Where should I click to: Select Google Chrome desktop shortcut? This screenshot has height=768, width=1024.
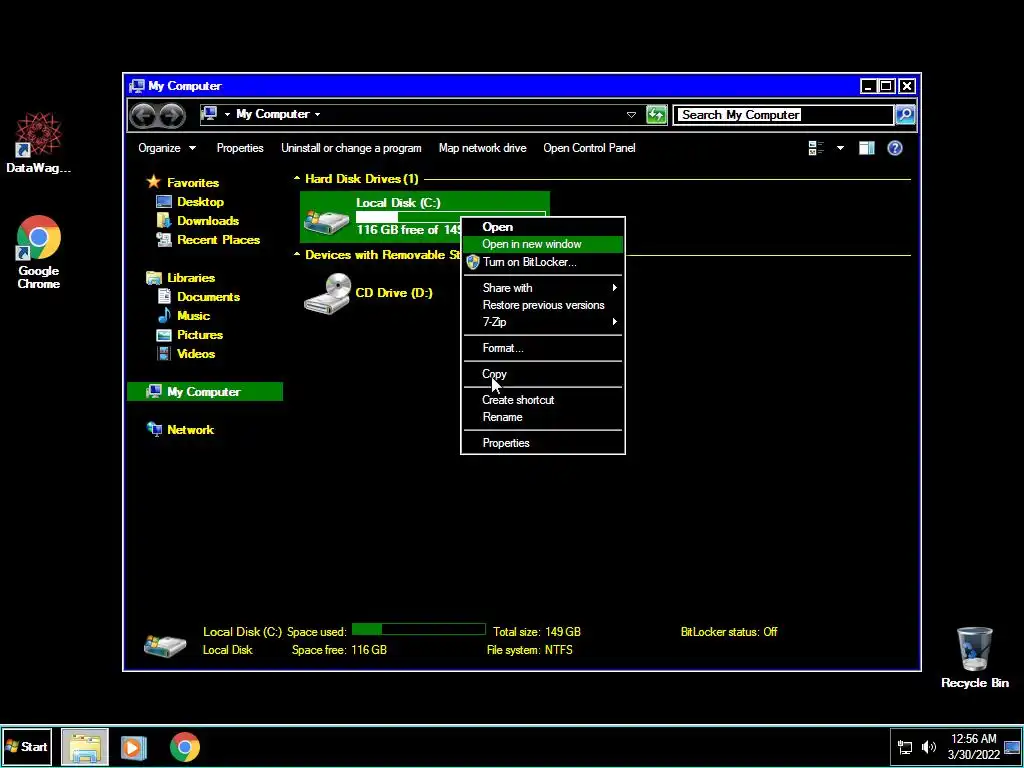click(39, 252)
